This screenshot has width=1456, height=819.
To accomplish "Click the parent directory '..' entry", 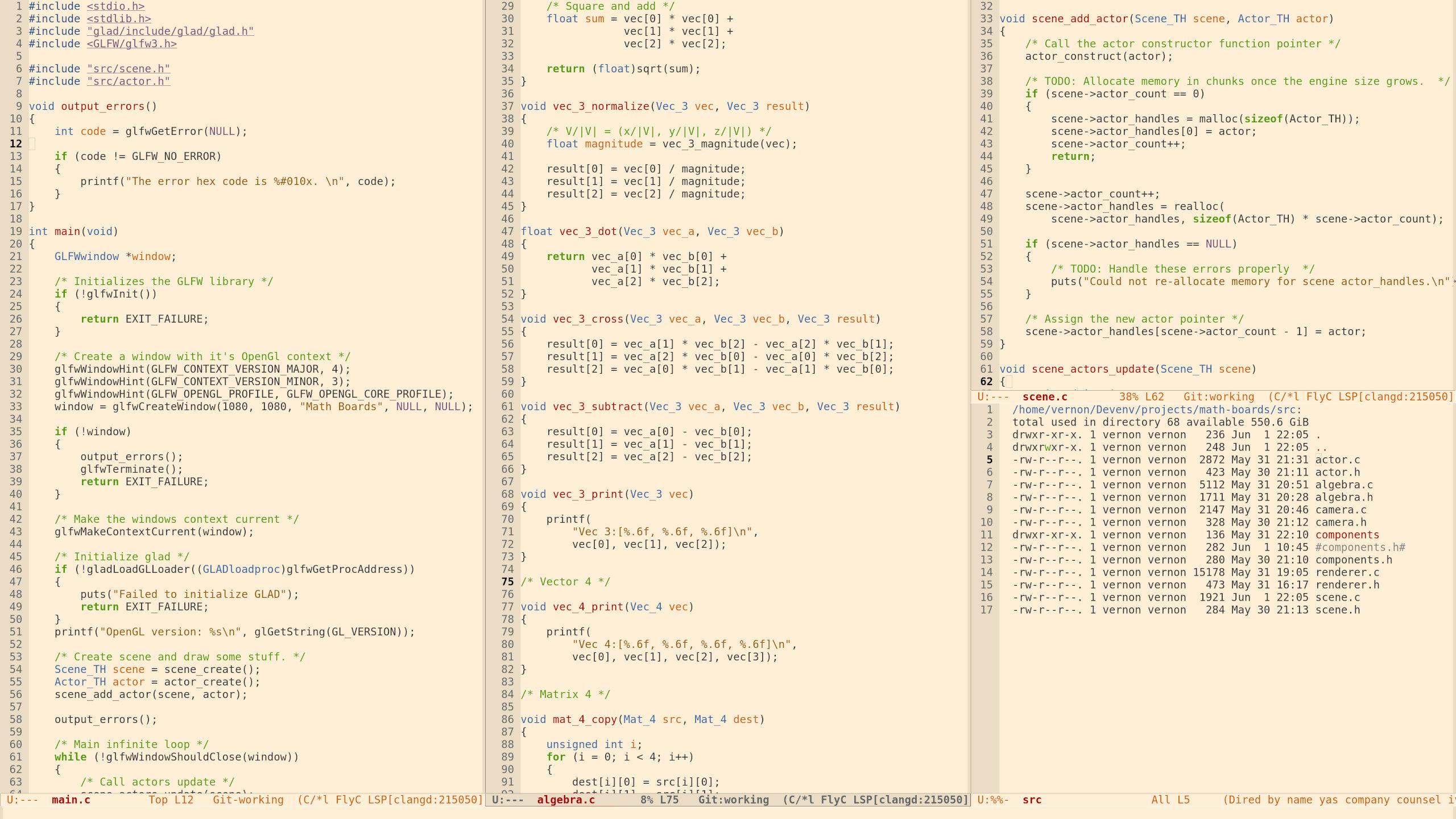I will 1321,447.
